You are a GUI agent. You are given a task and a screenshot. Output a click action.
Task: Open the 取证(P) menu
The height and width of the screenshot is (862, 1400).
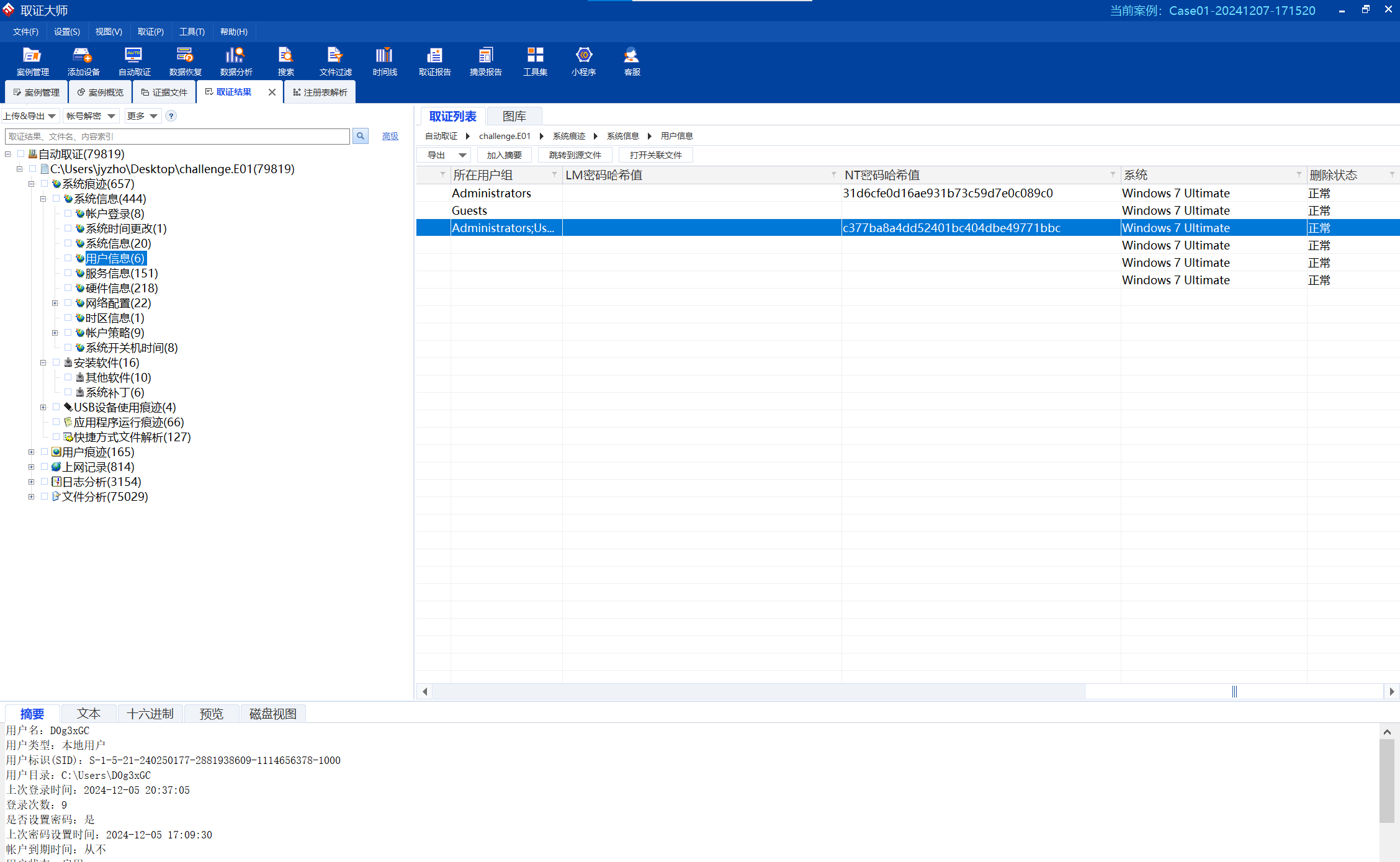(x=151, y=32)
